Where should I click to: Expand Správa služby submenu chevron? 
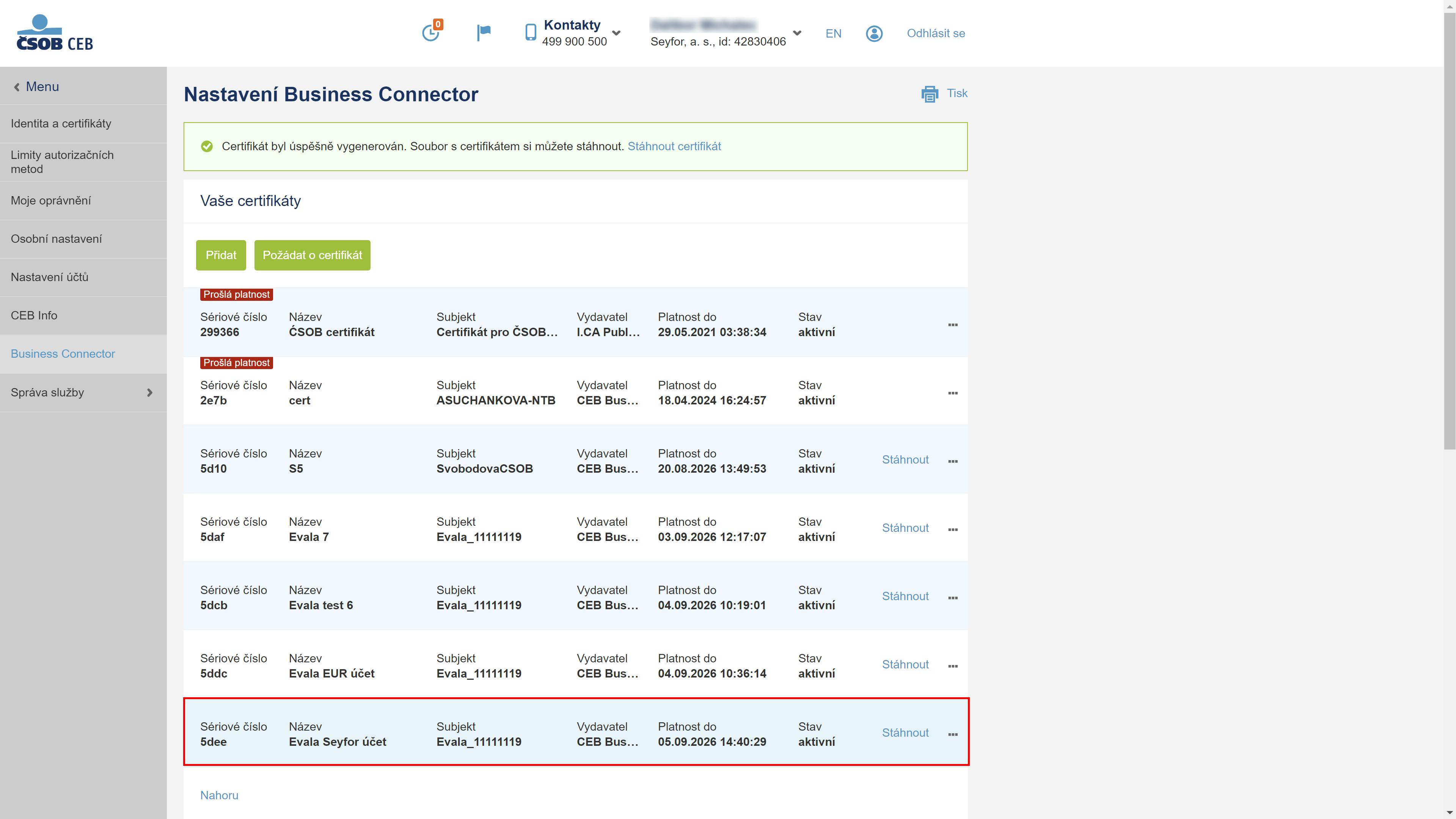pyautogui.click(x=150, y=393)
